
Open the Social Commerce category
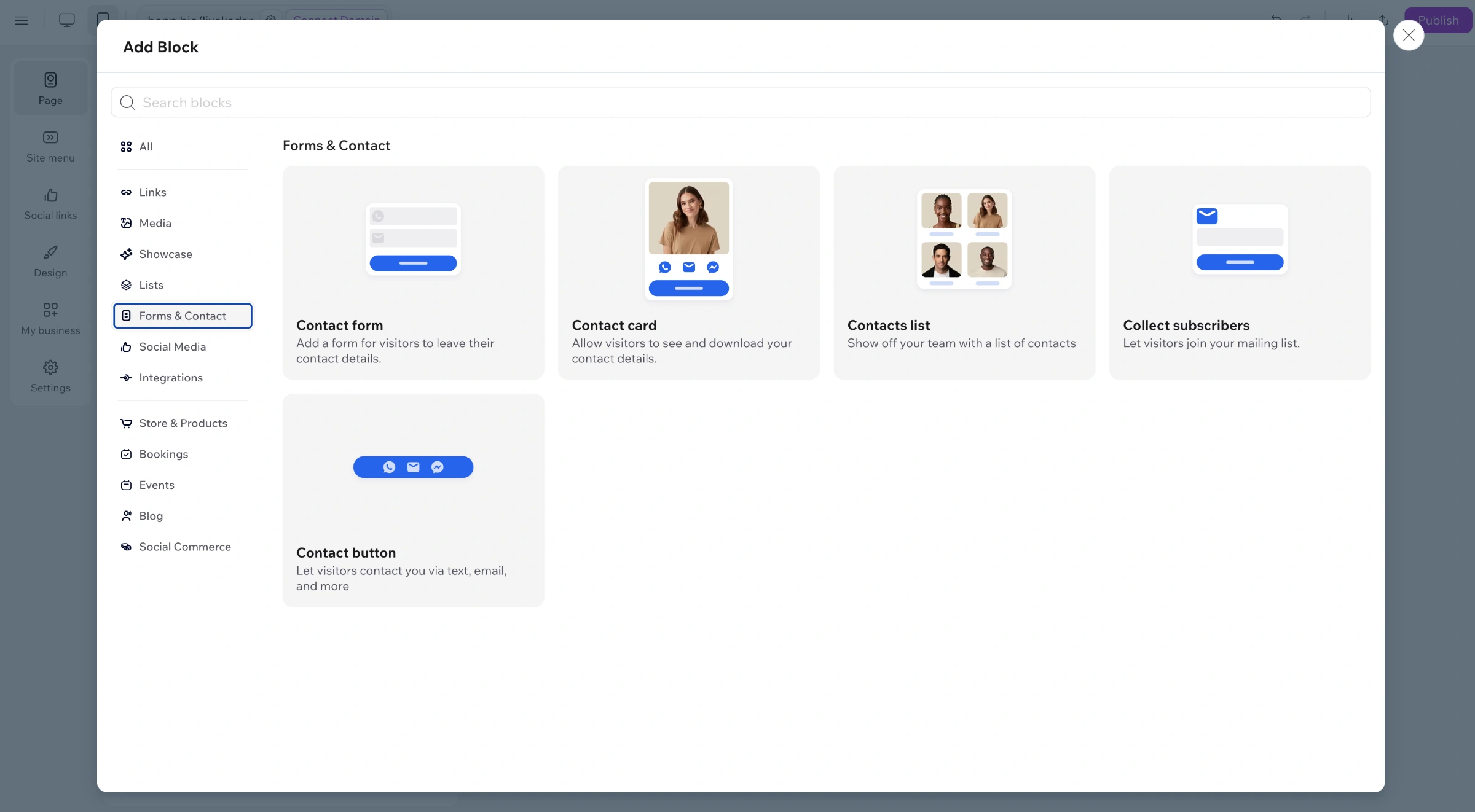[x=183, y=547]
